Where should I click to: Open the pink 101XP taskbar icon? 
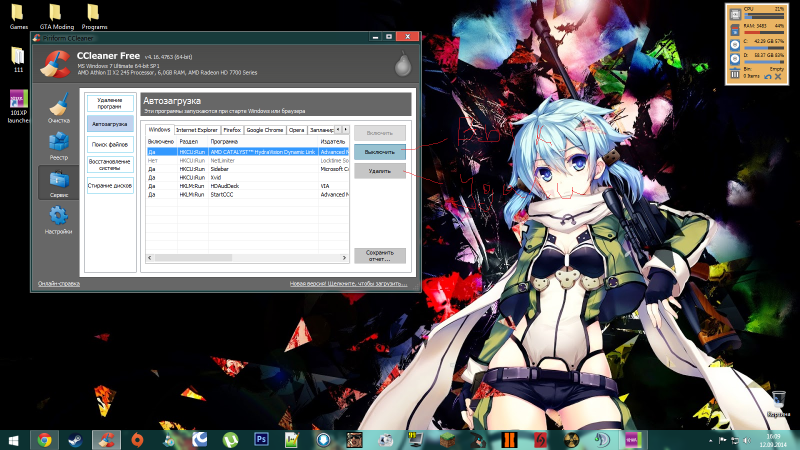[633, 440]
